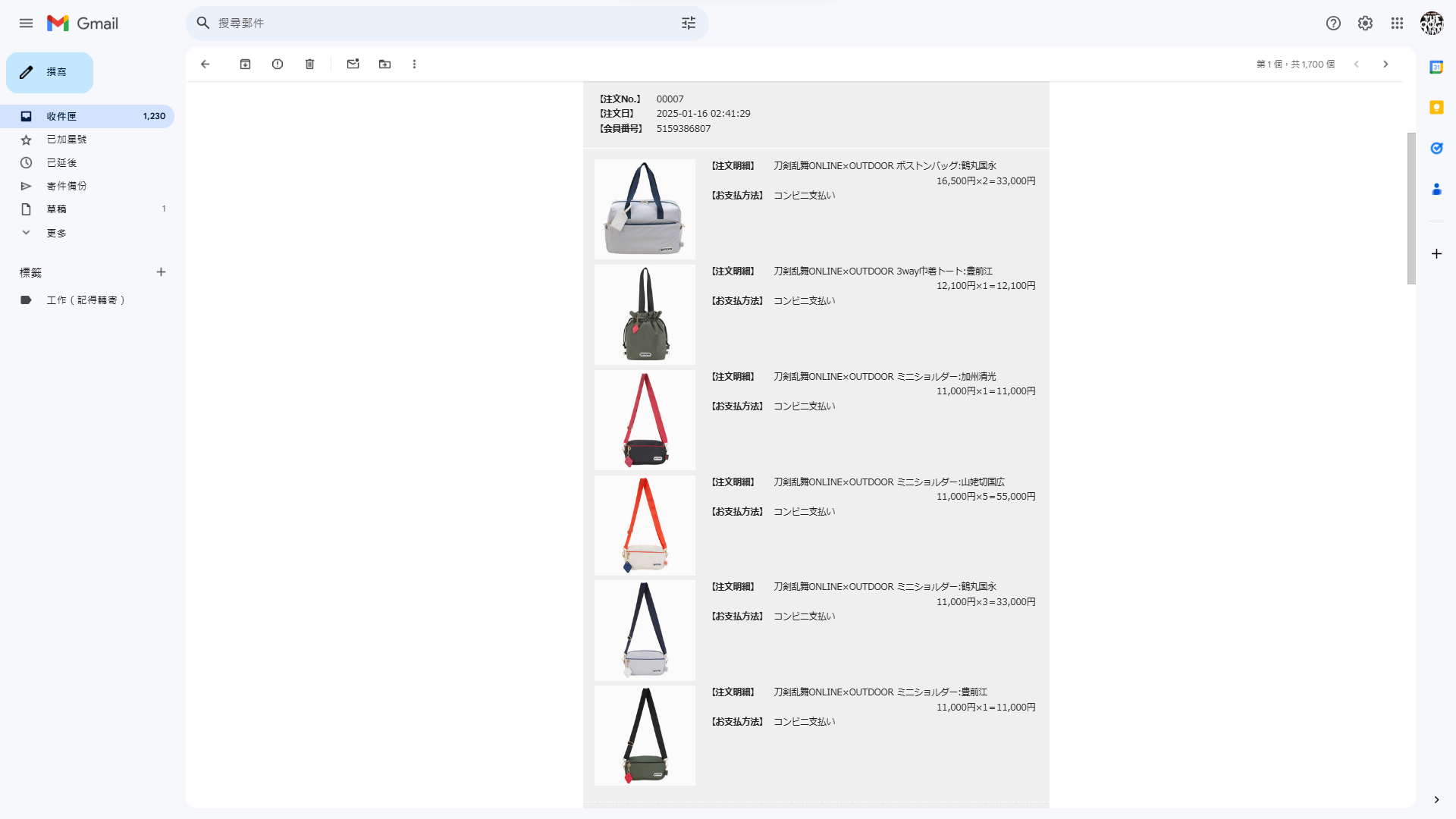
Task: Click the 第 1 個，共 1,700 個 counter
Action: [1295, 64]
